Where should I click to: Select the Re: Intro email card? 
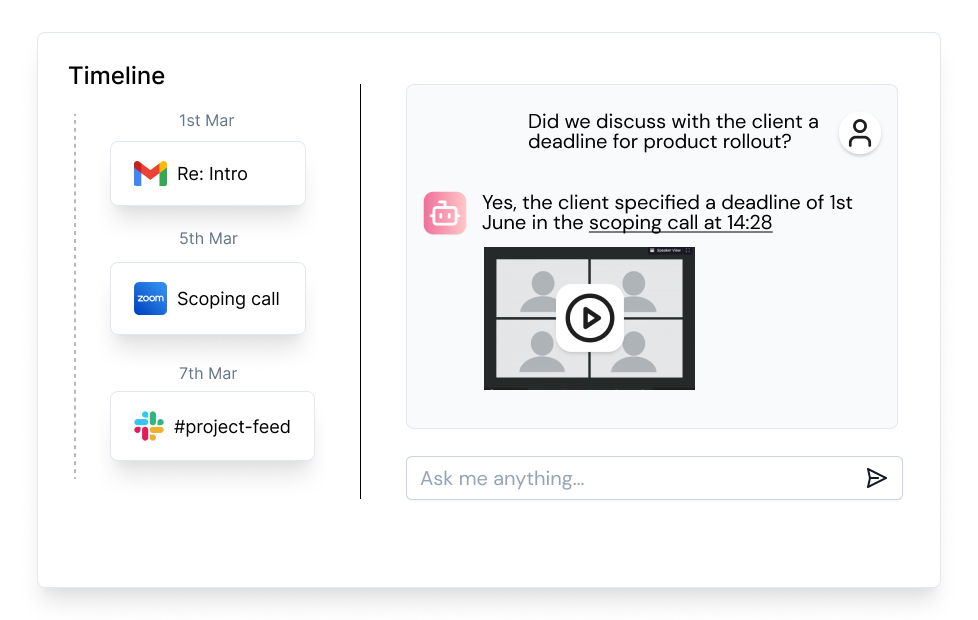coord(207,173)
